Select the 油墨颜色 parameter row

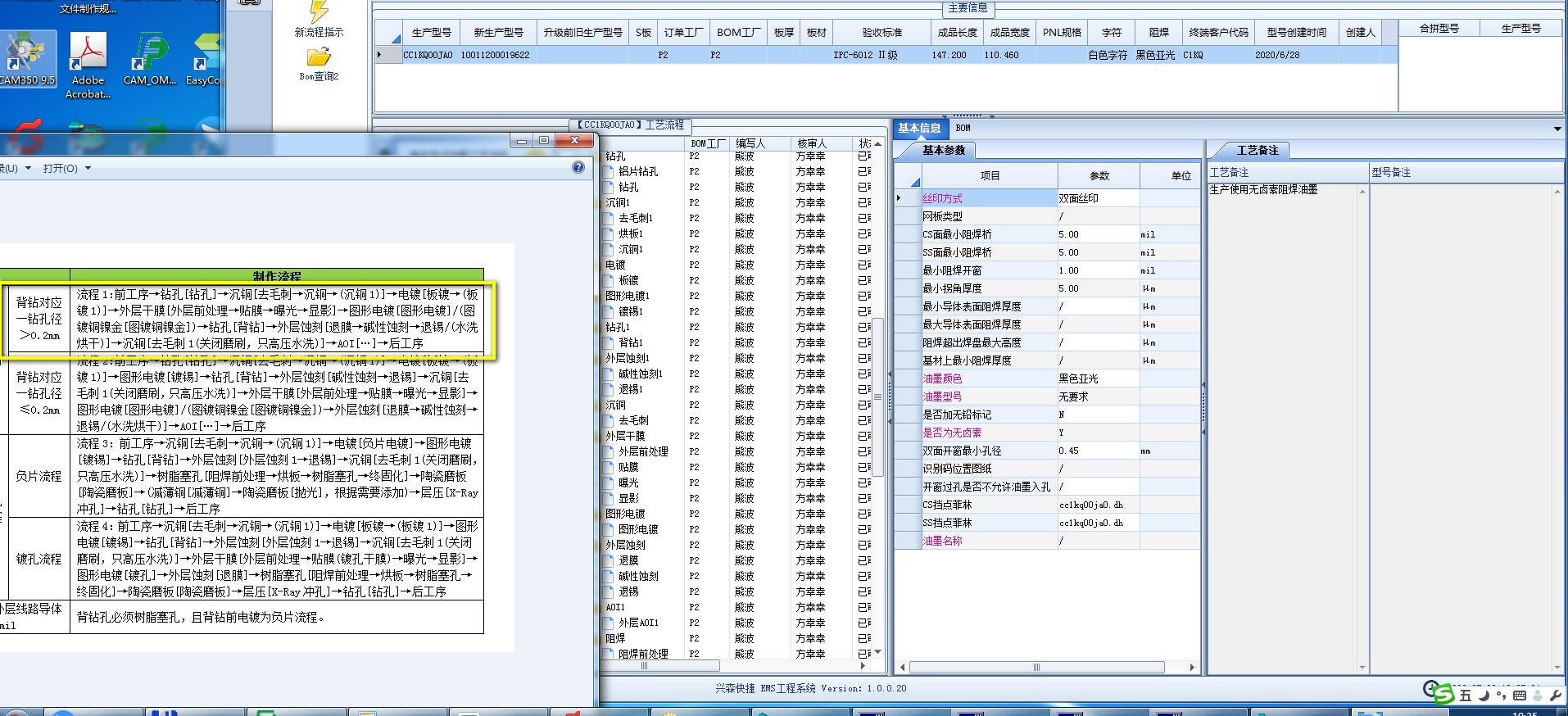point(1047,378)
